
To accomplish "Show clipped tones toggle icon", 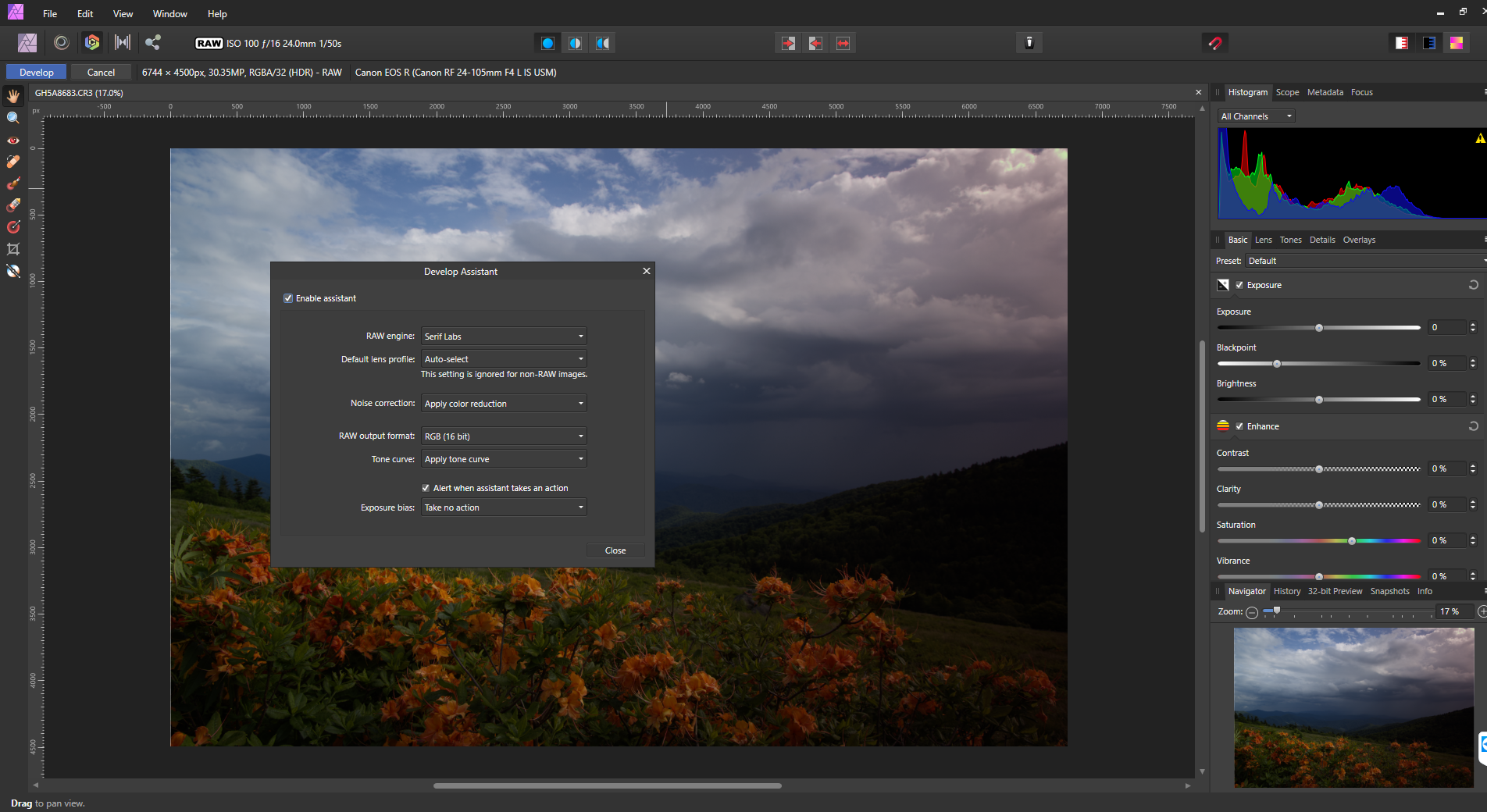I will [1457, 43].
